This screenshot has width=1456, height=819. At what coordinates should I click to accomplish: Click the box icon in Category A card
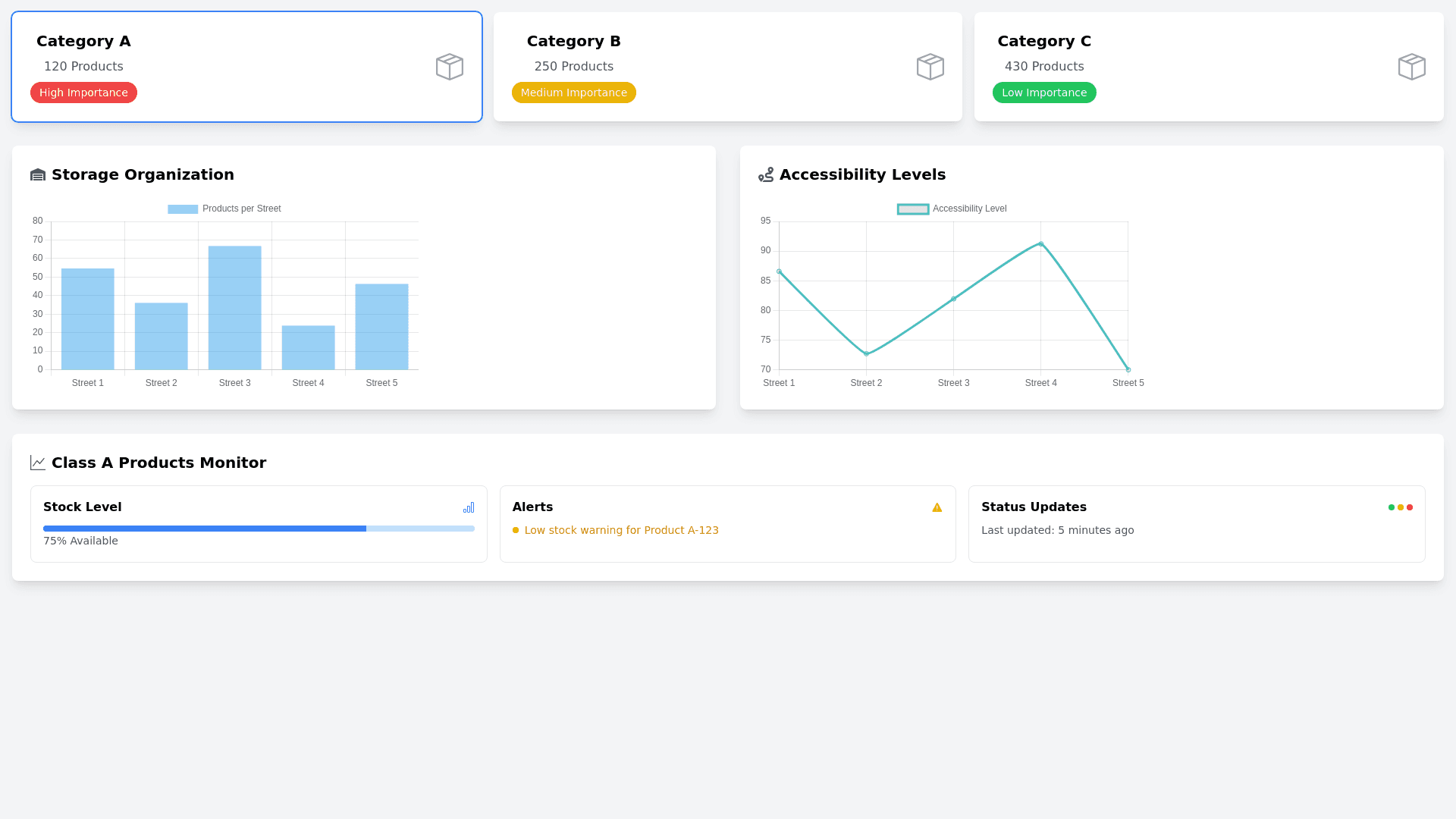(x=449, y=67)
